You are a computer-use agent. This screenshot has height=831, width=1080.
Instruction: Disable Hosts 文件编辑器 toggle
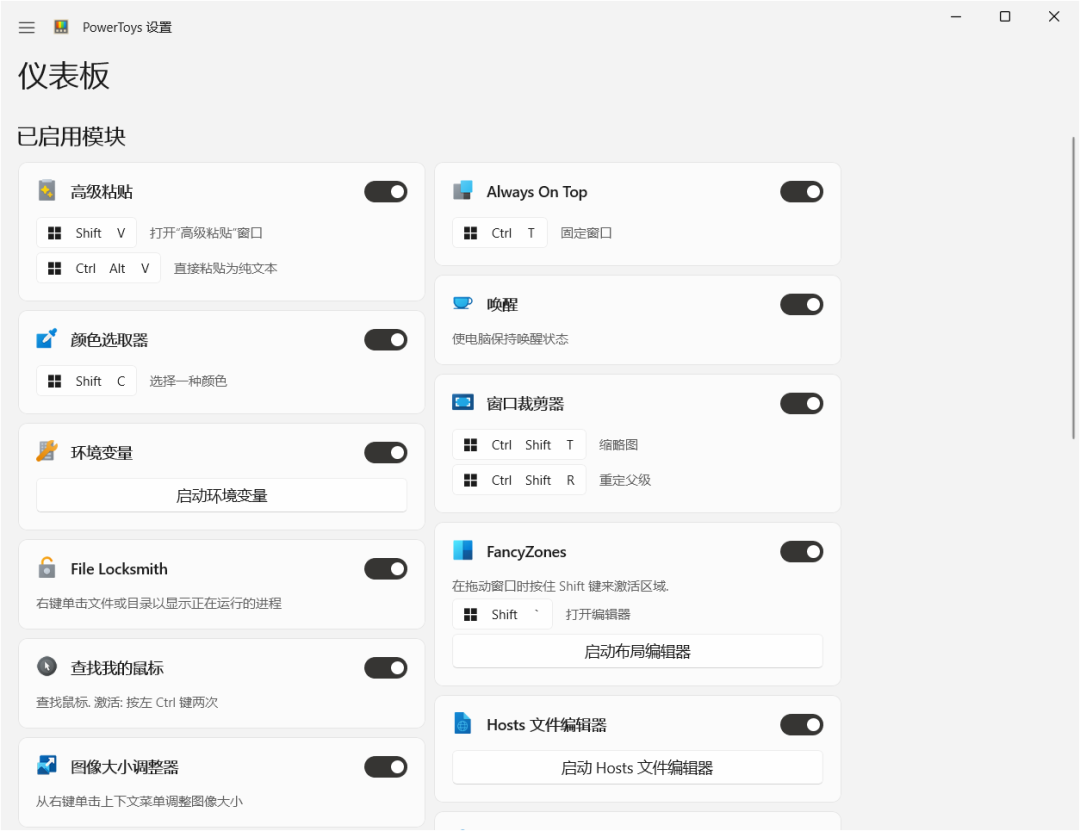click(802, 725)
